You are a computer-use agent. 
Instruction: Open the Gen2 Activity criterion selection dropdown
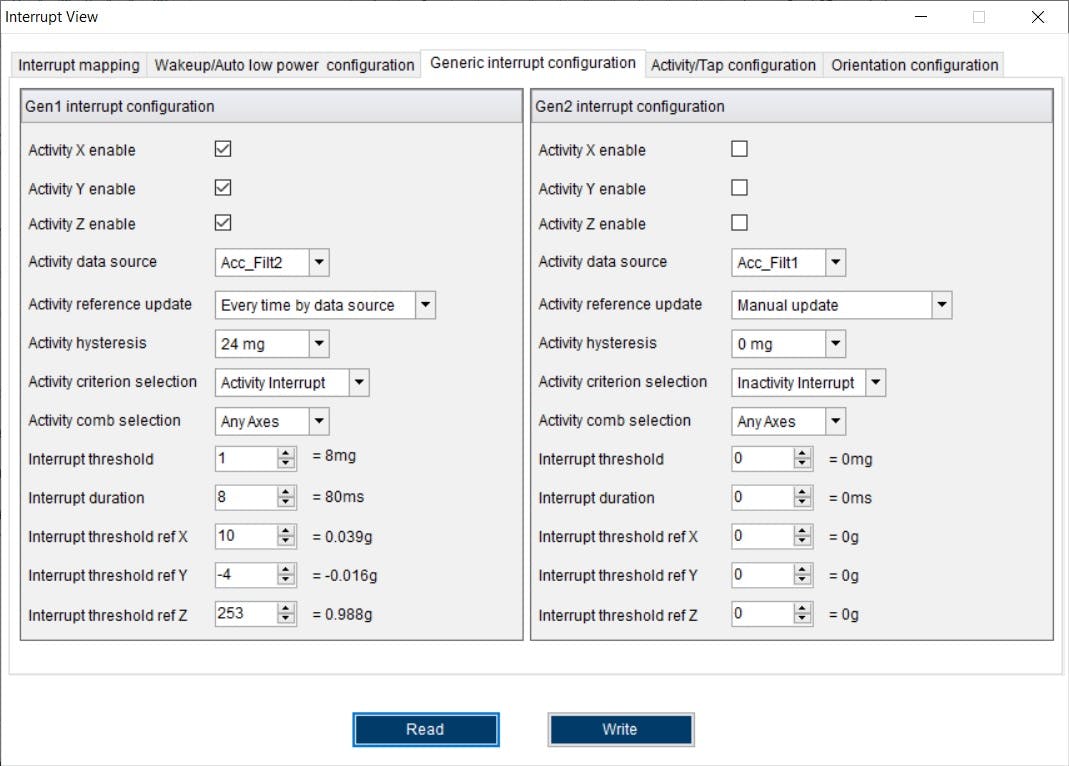pos(876,382)
